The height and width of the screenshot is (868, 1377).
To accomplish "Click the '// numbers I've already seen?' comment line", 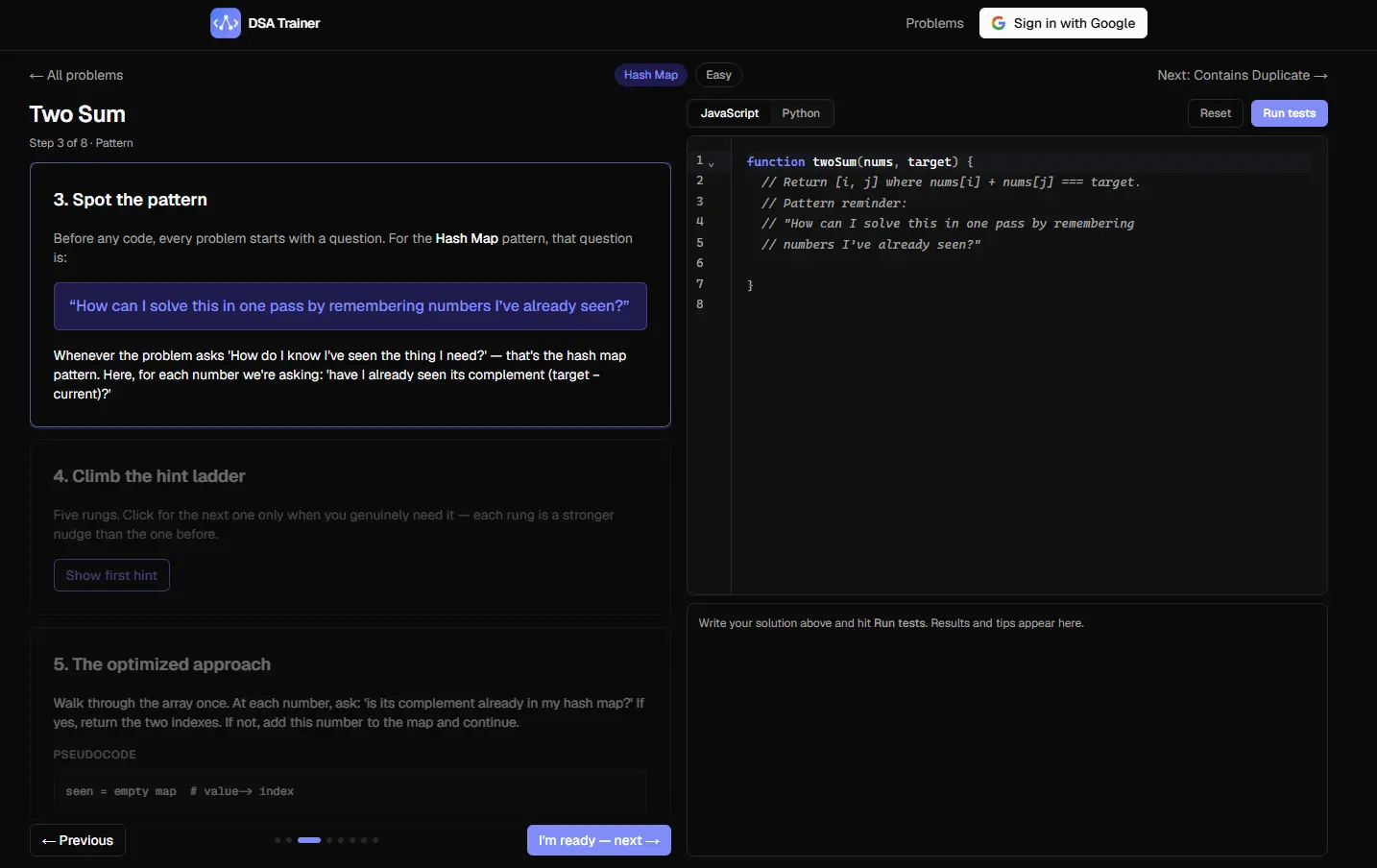I will point(871,245).
